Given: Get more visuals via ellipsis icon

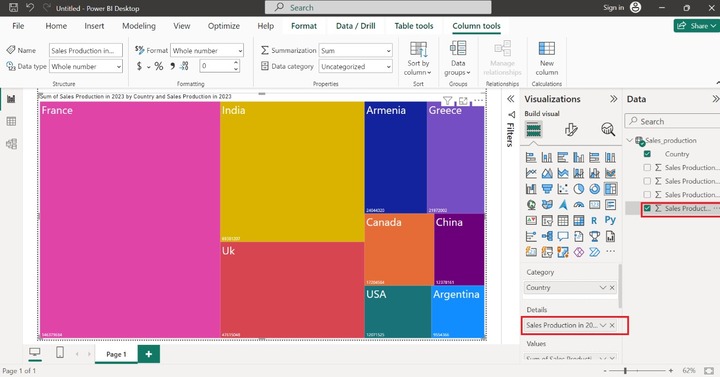Looking at the screenshot, I should pyautogui.click(x=610, y=252).
